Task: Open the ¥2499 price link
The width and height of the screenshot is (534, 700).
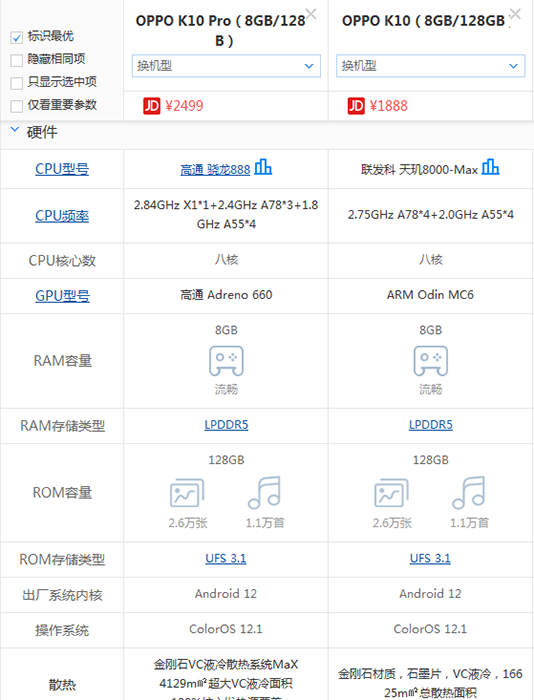Action: 184,106
